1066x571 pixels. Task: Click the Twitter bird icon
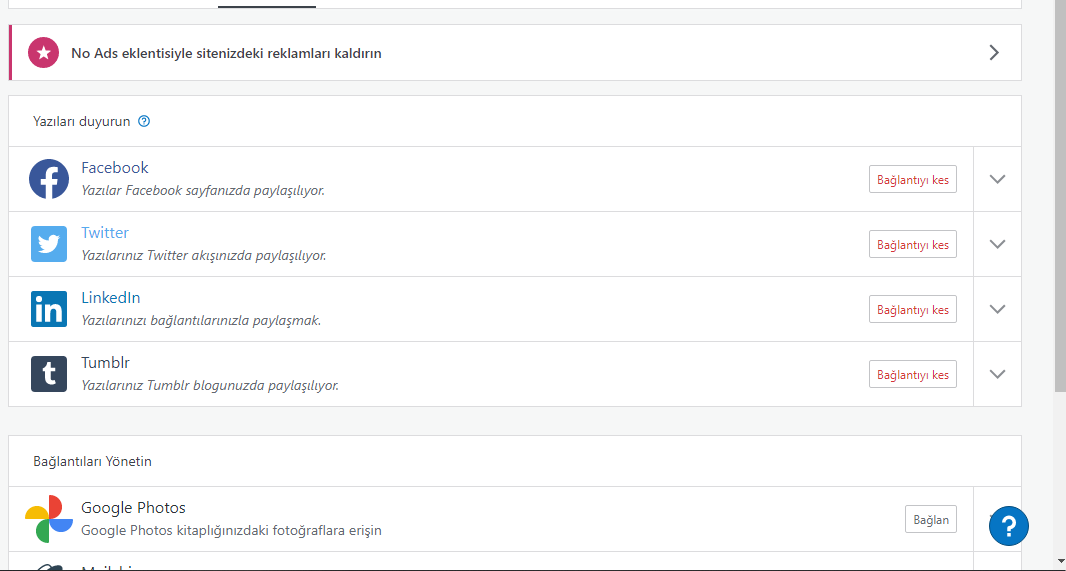pyautogui.click(x=49, y=244)
